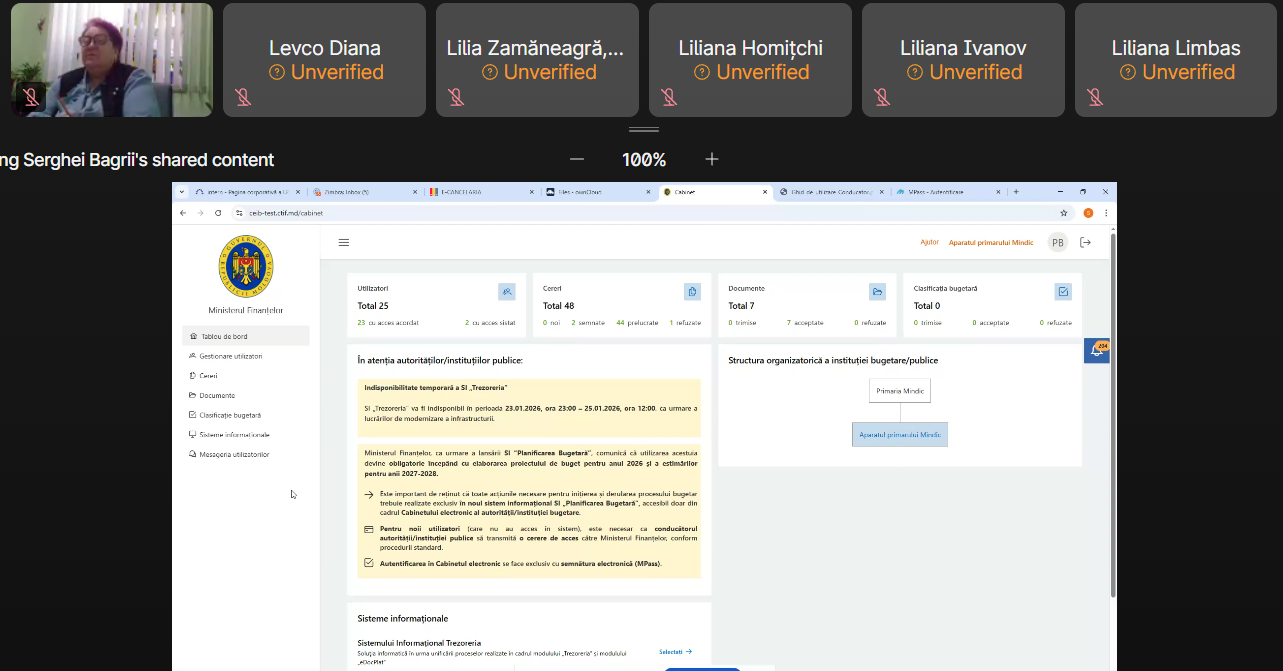Click the Cereri card documents icon
This screenshot has width=1283, height=671.
(692, 291)
